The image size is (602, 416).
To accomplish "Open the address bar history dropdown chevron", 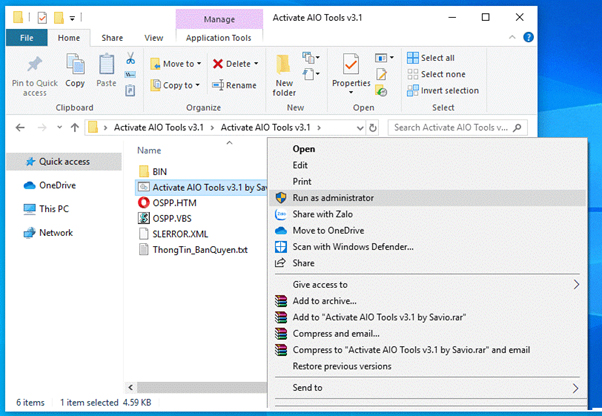I will [x=360, y=128].
